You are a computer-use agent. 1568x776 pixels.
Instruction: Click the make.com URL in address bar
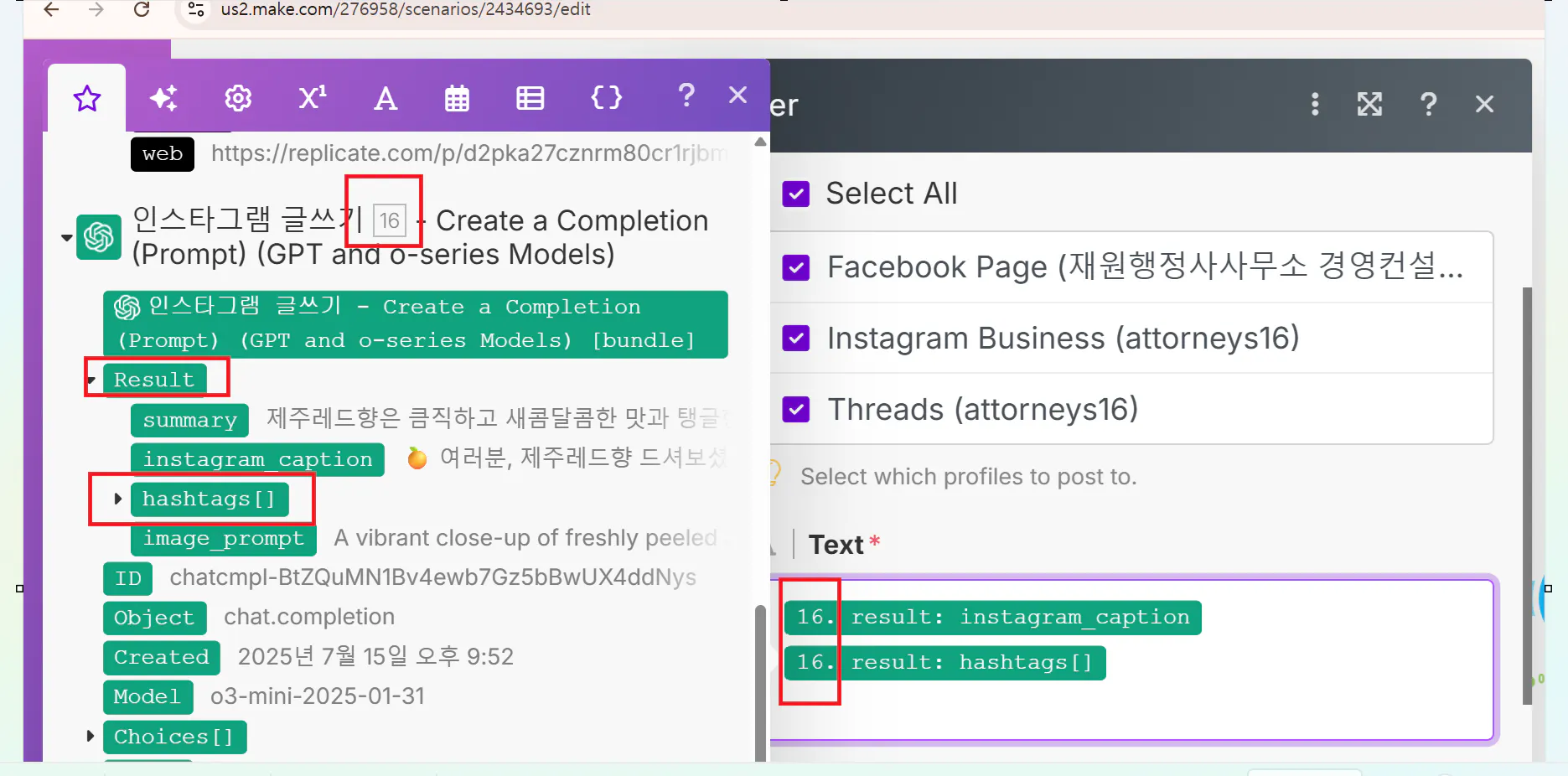(406, 9)
